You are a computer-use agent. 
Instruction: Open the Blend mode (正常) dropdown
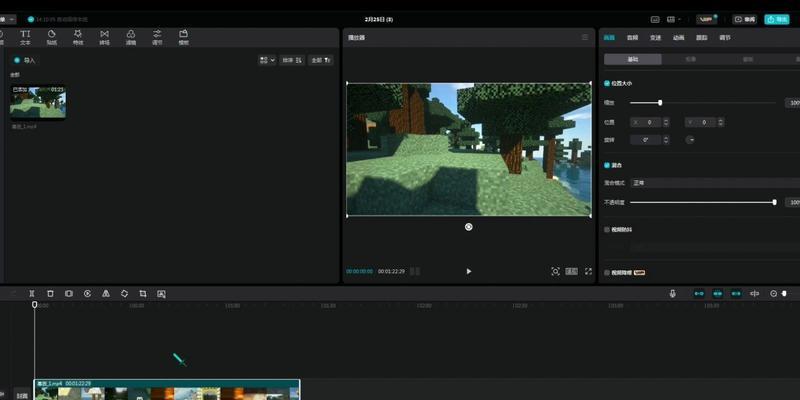point(715,183)
